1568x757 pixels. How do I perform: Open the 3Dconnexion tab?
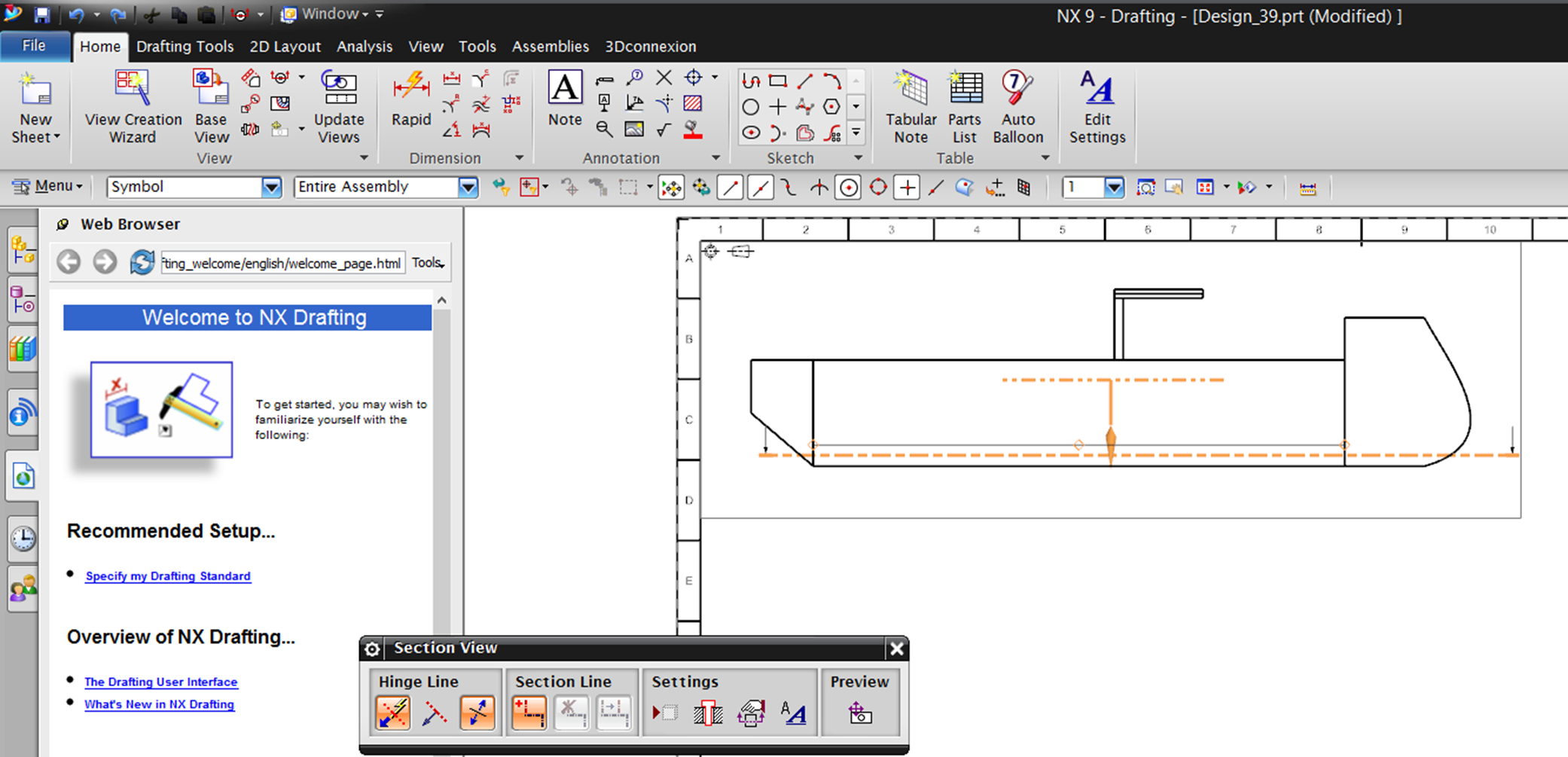click(651, 47)
